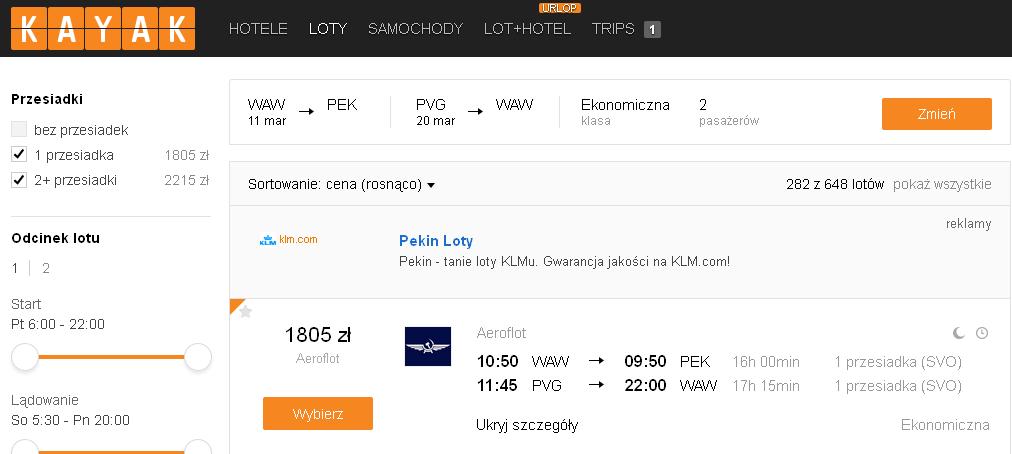Viewport: 1012px width, 454px height.
Task: Click the overnight flight moon icon
Action: [959, 333]
